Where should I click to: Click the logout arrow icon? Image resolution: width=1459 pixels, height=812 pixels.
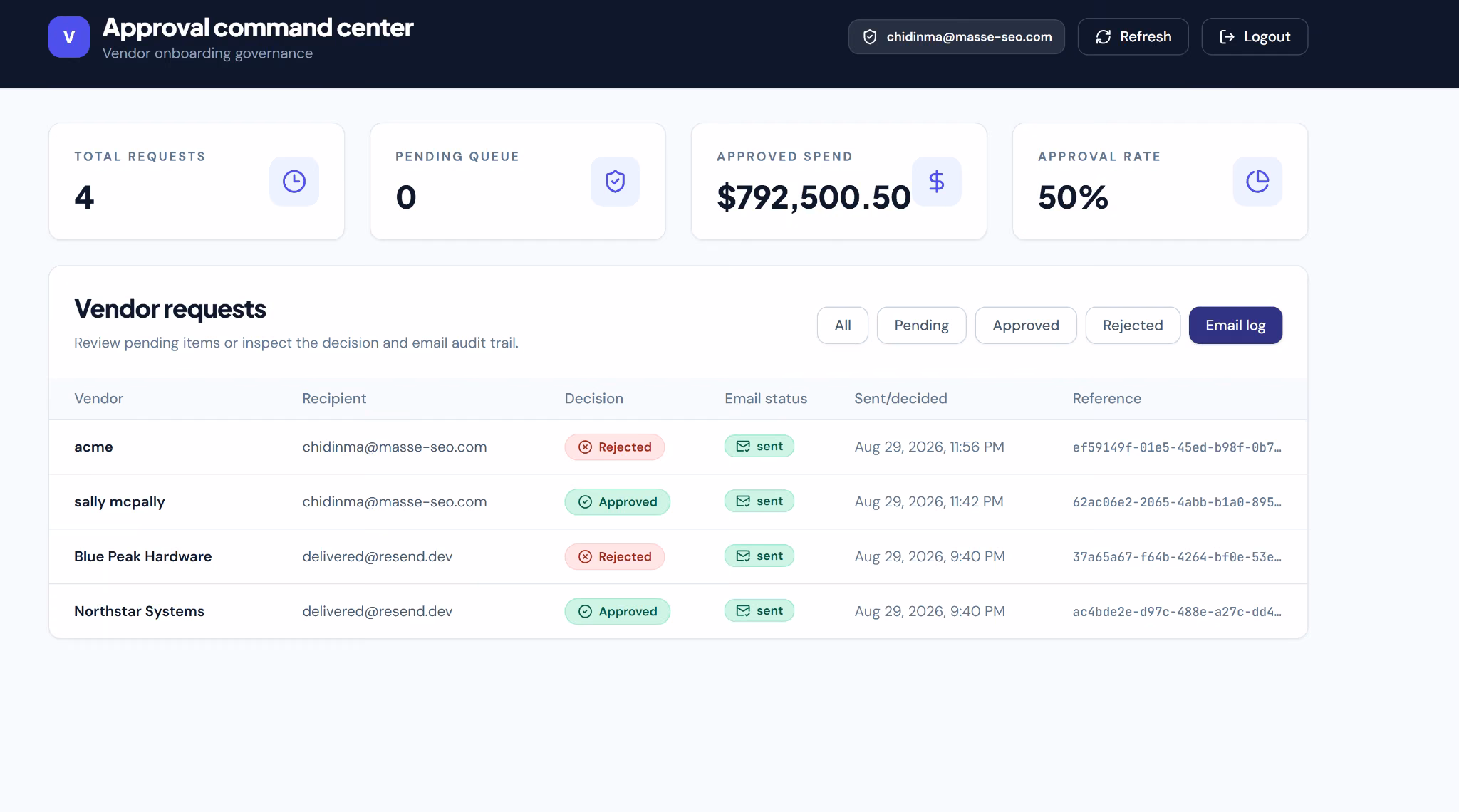(x=1227, y=37)
